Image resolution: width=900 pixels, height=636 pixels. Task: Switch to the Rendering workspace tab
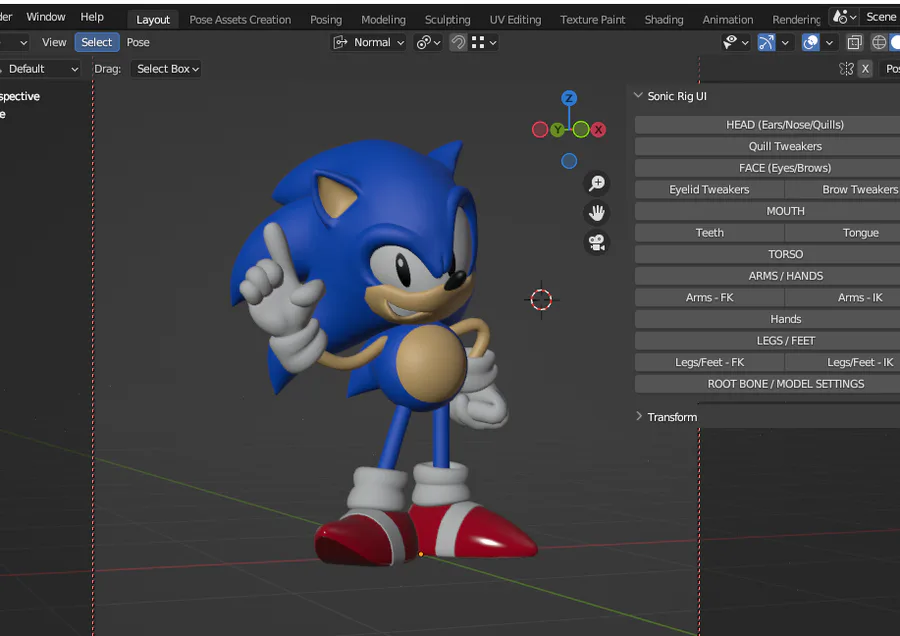(796, 20)
